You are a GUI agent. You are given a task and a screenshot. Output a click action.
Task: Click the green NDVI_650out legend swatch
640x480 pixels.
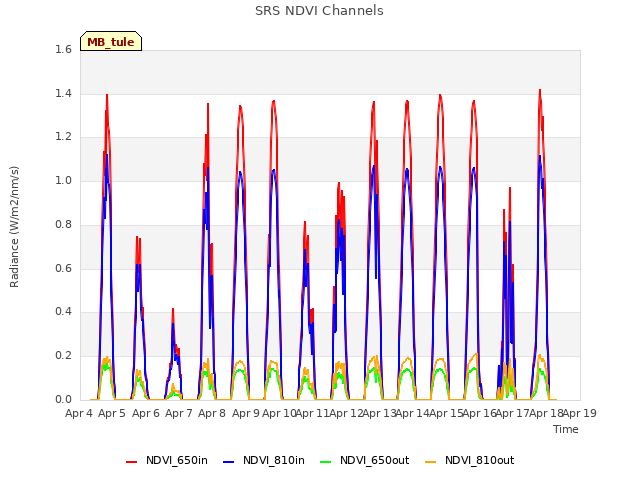pos(326,461)
